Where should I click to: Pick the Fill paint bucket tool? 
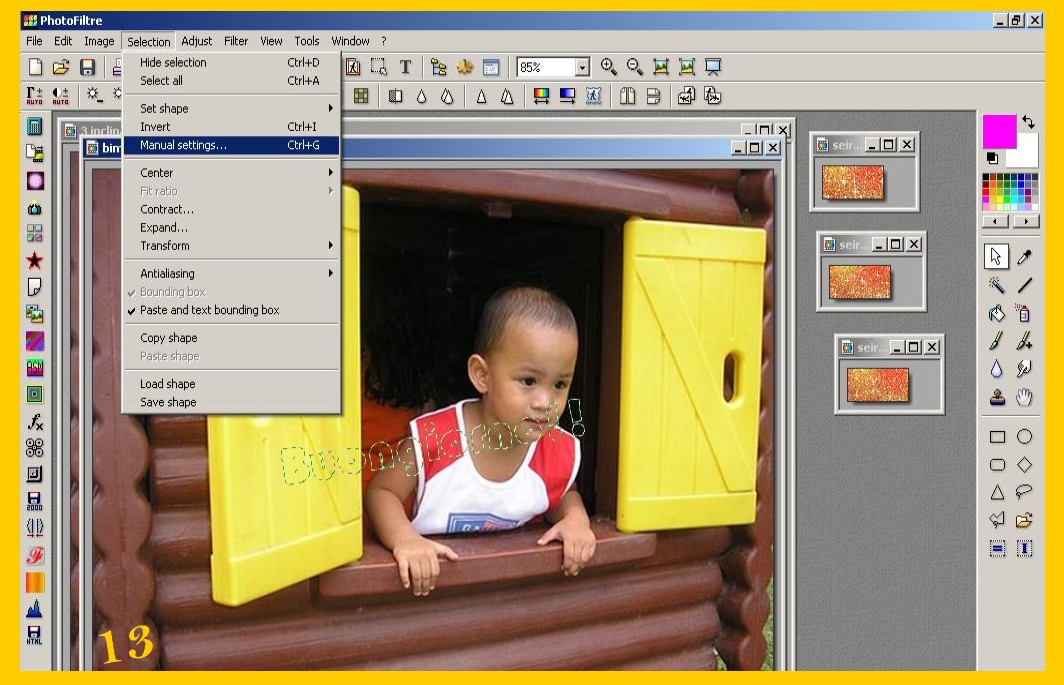[x=997, y=313]
